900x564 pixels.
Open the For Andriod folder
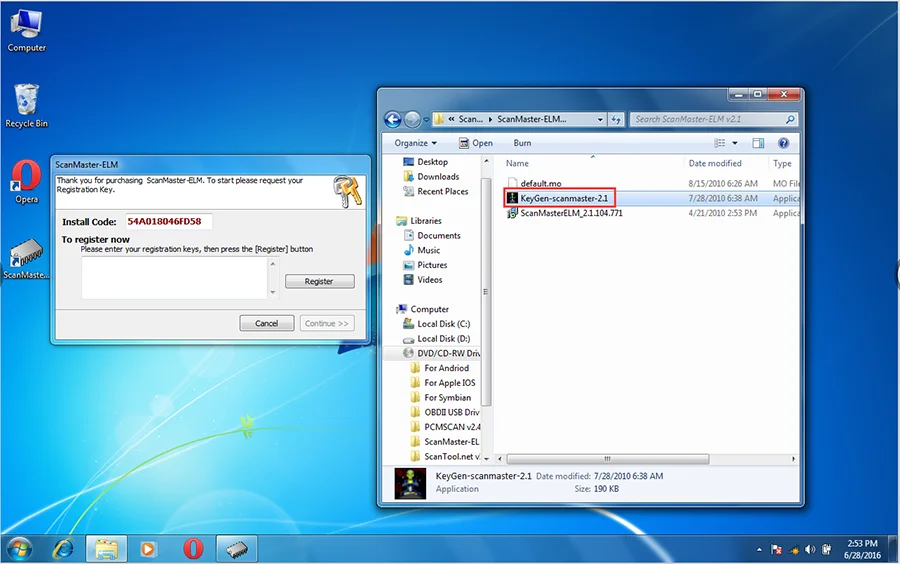click(x=446, y=368)
